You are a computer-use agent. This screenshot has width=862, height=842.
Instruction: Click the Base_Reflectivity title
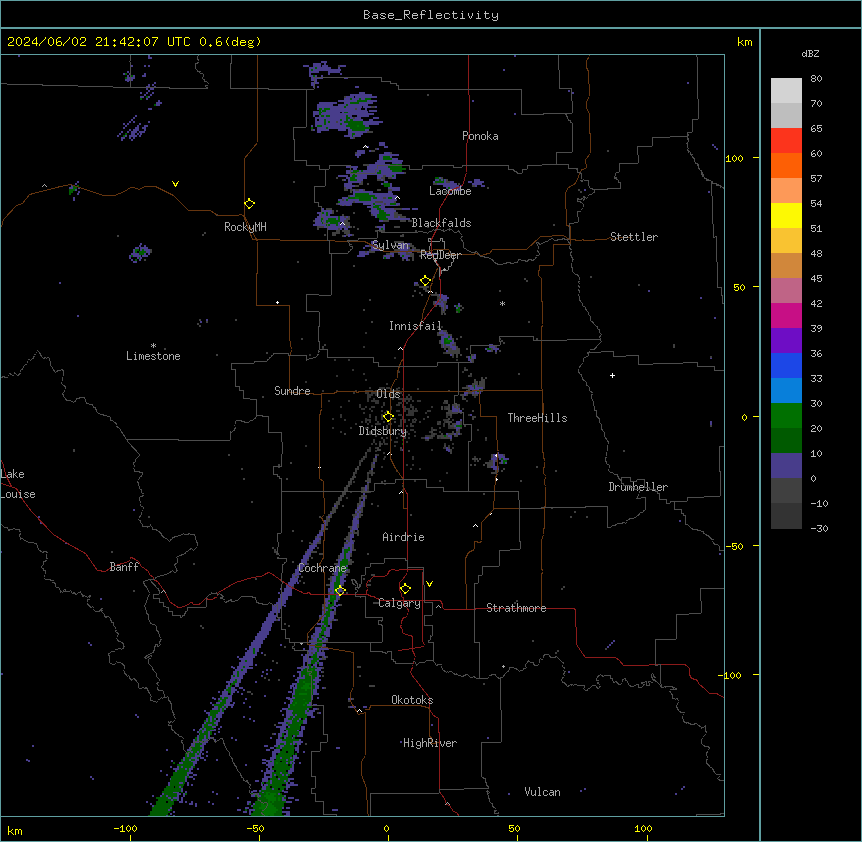[x=431, y=15]
